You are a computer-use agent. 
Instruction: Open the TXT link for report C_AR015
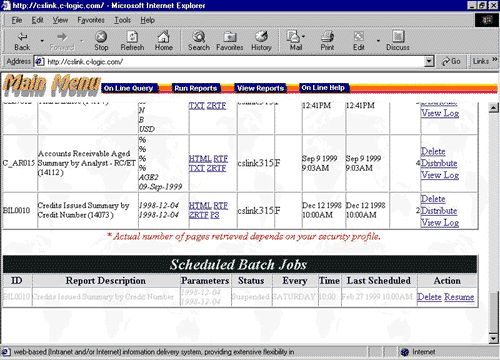pyautogui.click(x=197, y=168)
